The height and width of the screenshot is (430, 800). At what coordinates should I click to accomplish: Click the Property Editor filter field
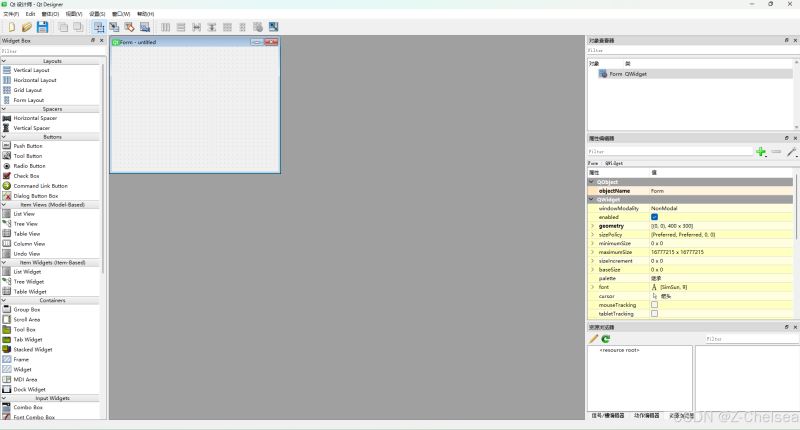(670, 151)
